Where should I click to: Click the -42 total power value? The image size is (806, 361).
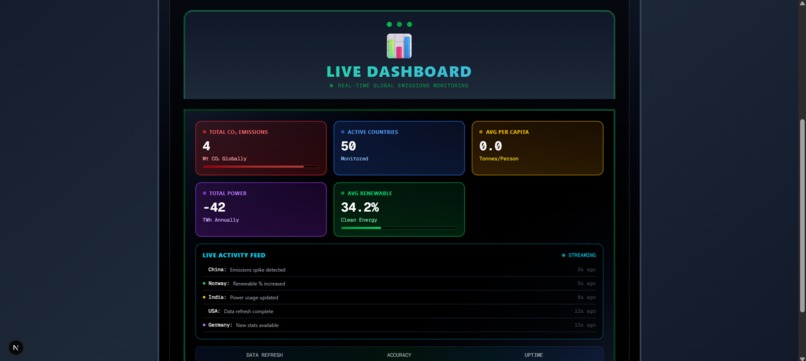tap(214, 208)
